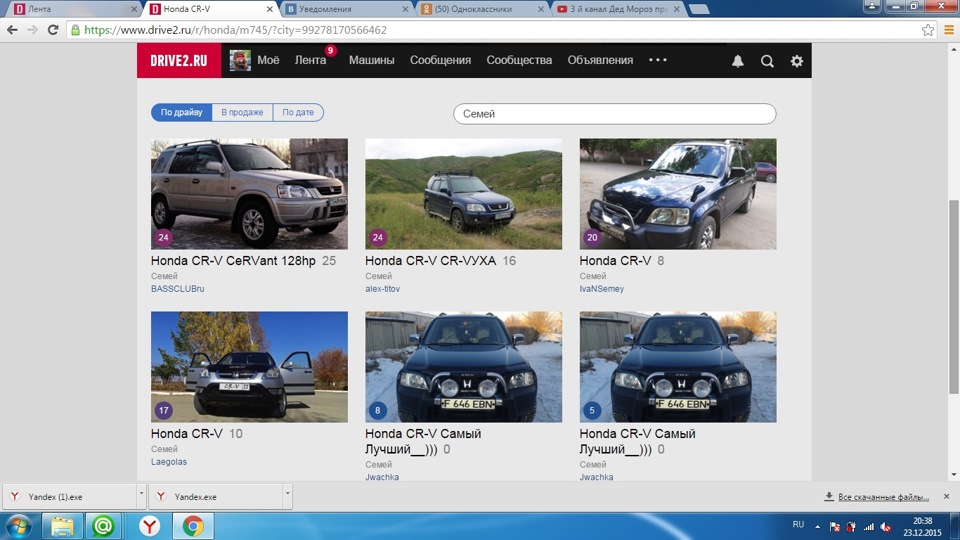Screen dimensions: 960x540
Task: Switch to the 'Уведомления' browser tab
Action: (x=347, y=9)
